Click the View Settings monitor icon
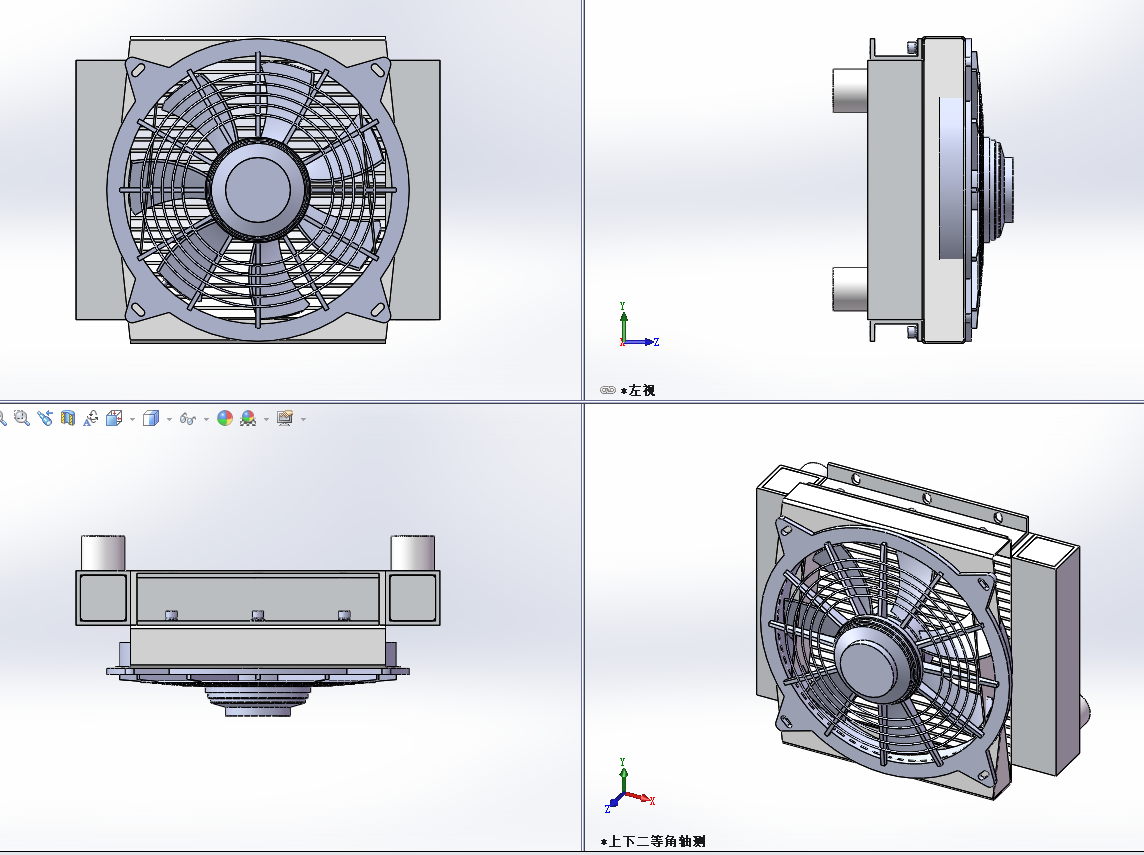This screenshot has width=1144, height=855. (285, 418)
